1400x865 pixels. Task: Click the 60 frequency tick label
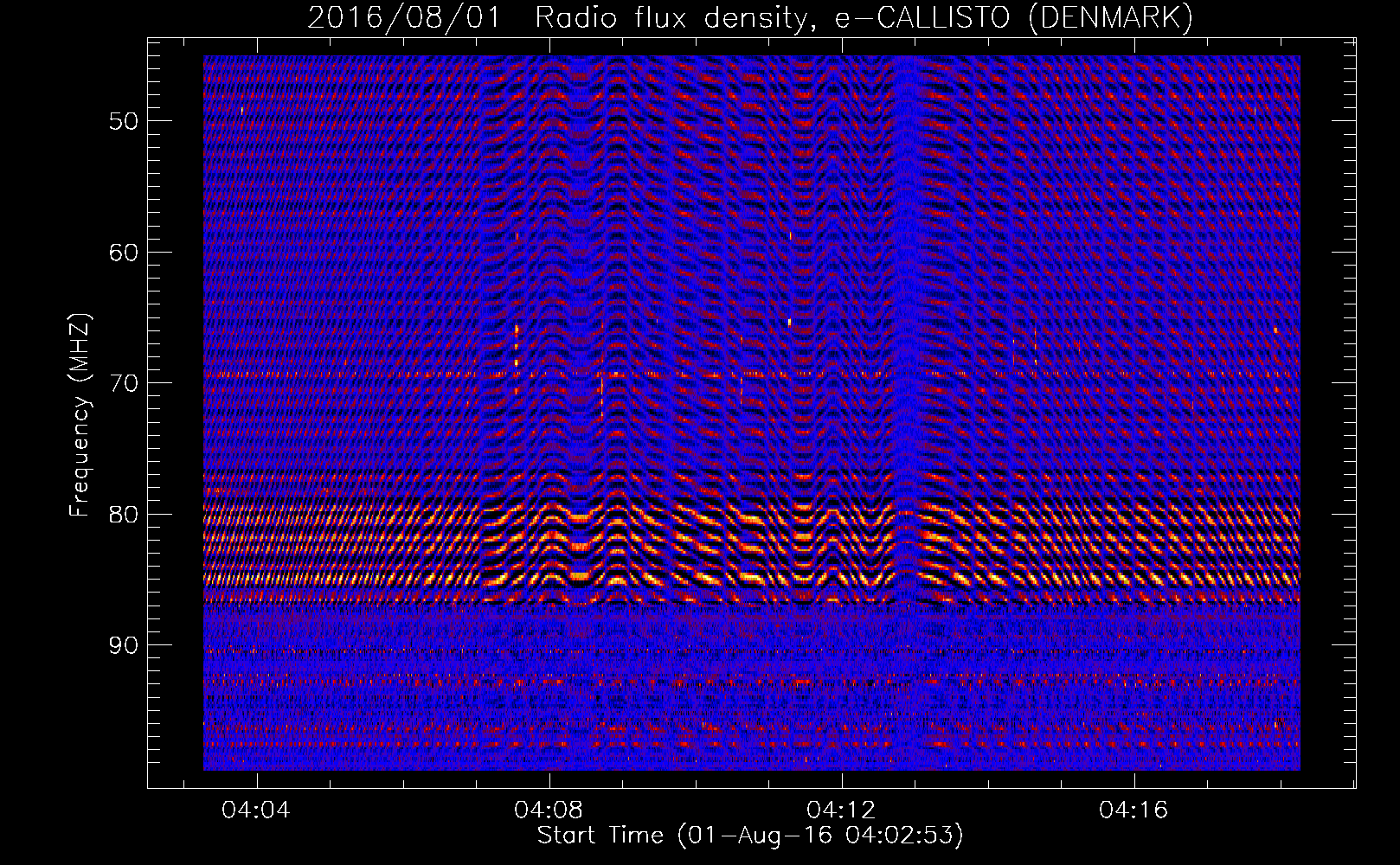124,253
